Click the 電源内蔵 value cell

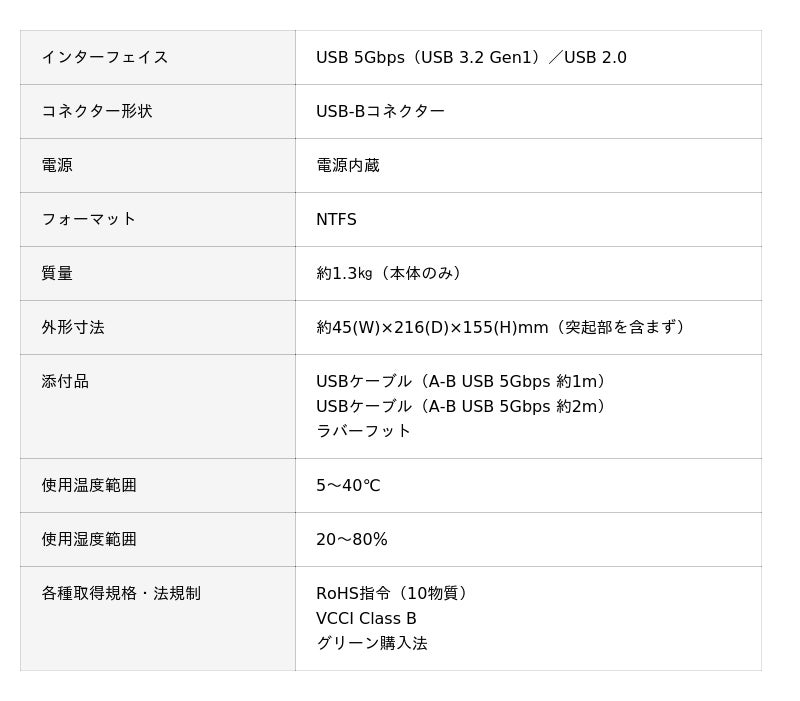tap(348, 166)
